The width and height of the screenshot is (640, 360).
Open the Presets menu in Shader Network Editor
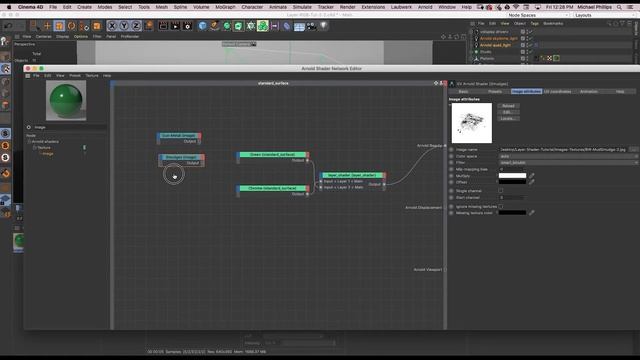(x=75, y=76)
